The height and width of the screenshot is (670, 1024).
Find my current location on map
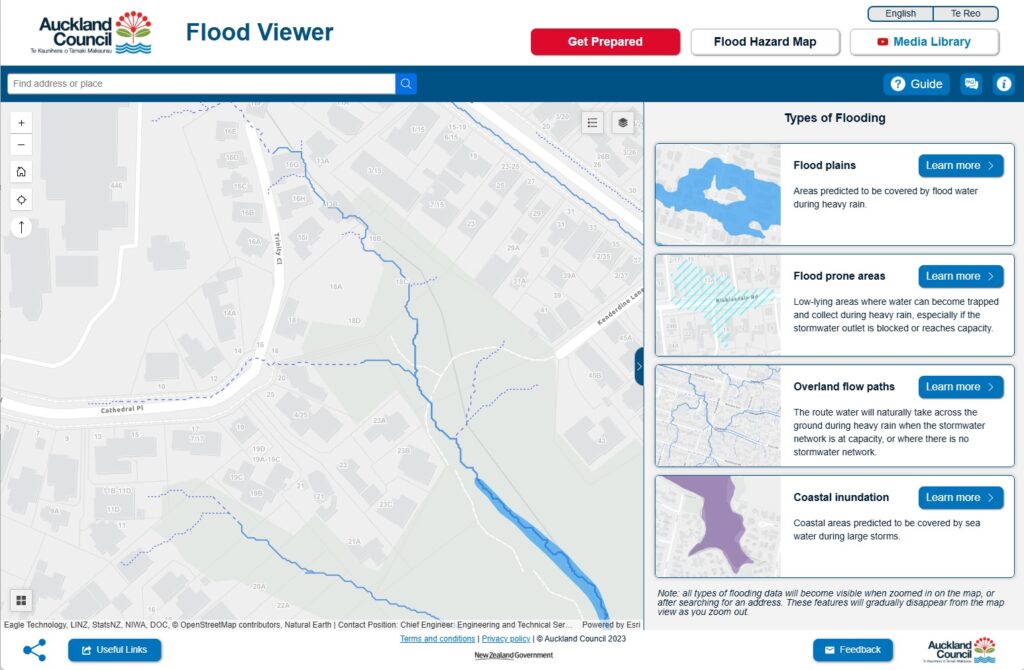(22, 199)
